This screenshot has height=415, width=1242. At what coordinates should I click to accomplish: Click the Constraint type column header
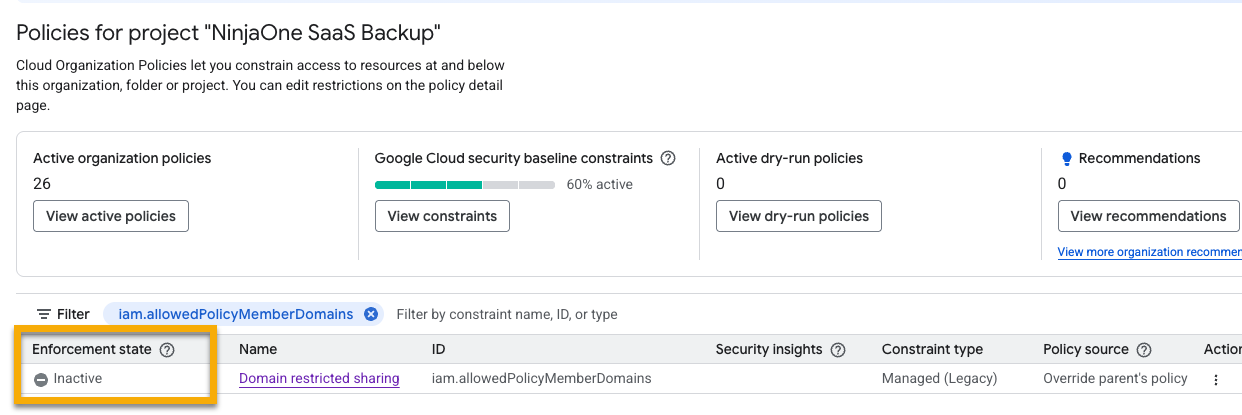[x=932, y=350]
